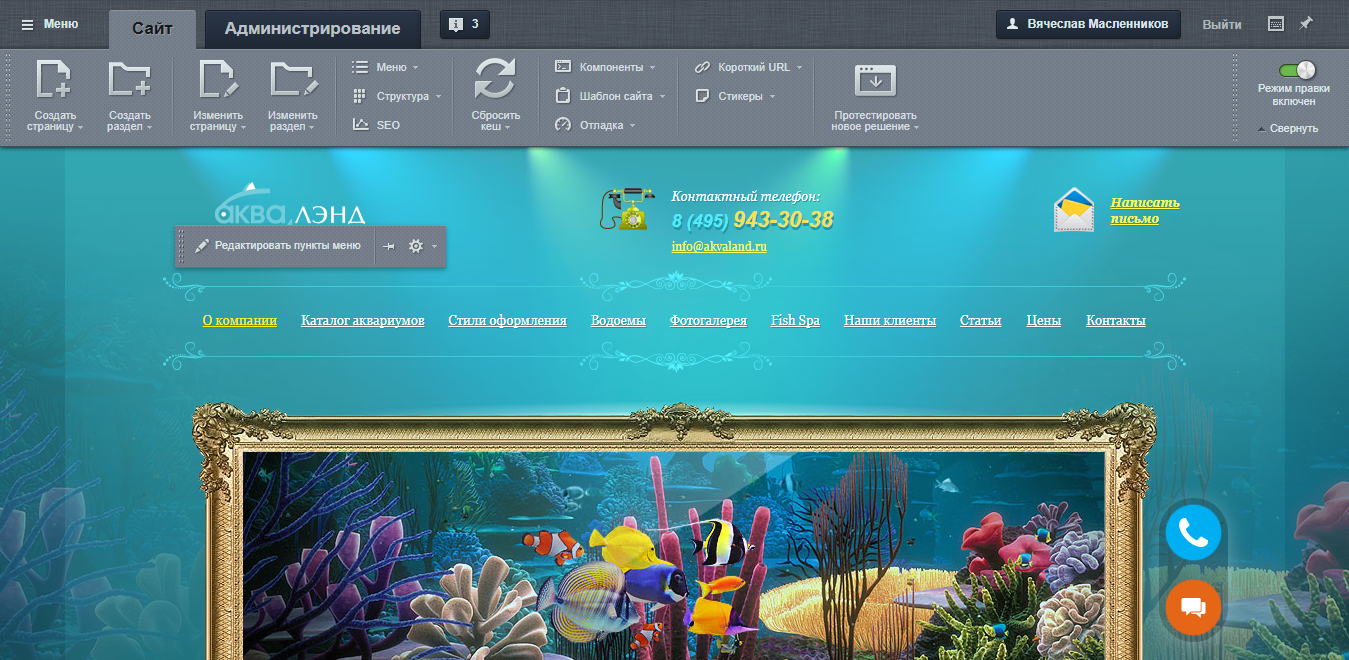Viewport: 1349px width, 660px height.
Task: Open SEO chart icon tool
Action: tap(361, 125)
